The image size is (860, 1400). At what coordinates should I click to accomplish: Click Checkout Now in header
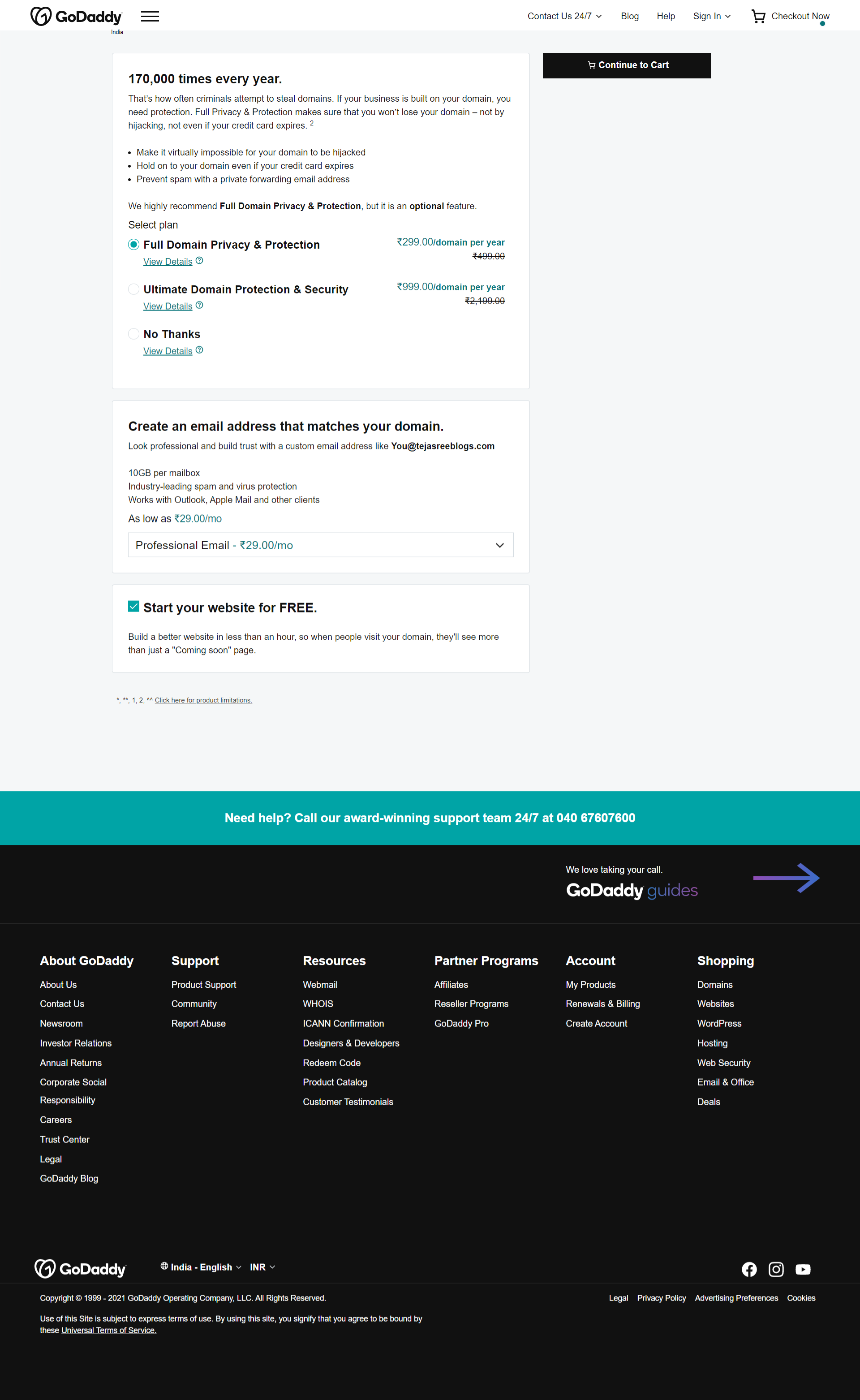click(800, 16)
